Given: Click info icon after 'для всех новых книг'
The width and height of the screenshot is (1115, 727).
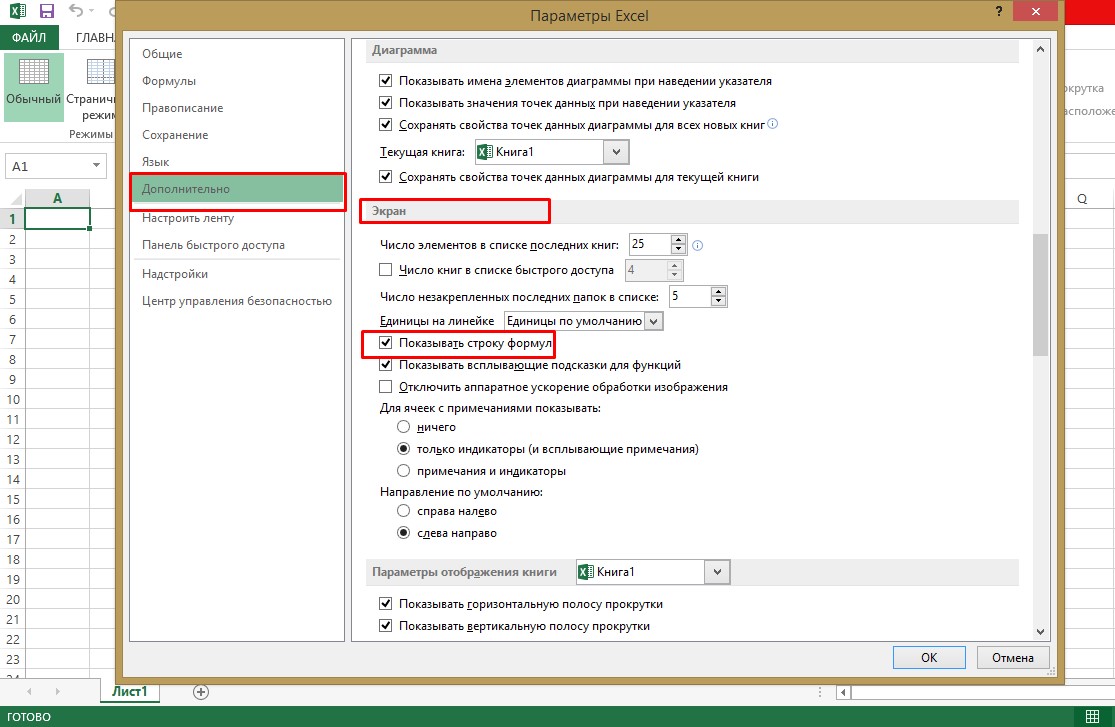Looking at the screenshot, I should (772, 125).
